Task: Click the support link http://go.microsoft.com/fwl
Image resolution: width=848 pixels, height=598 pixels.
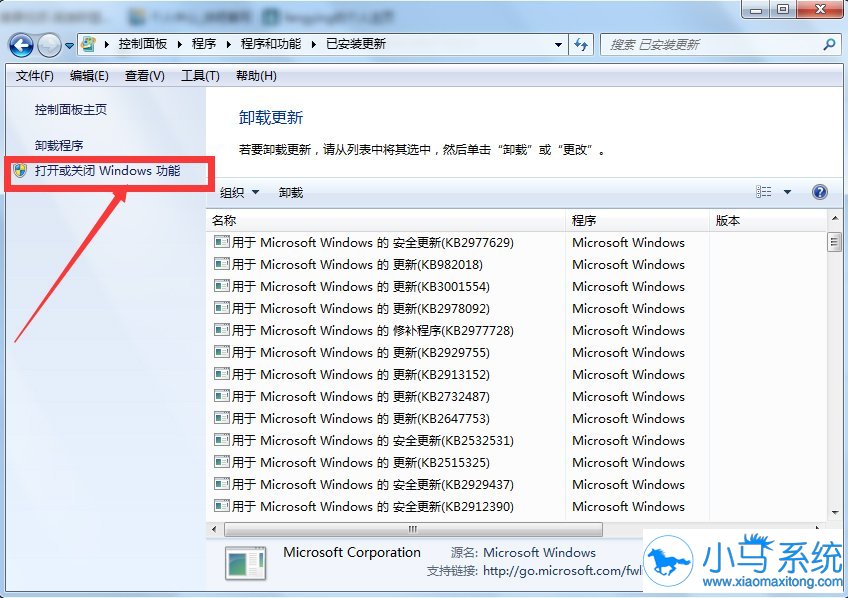Action: click(562, 570)
